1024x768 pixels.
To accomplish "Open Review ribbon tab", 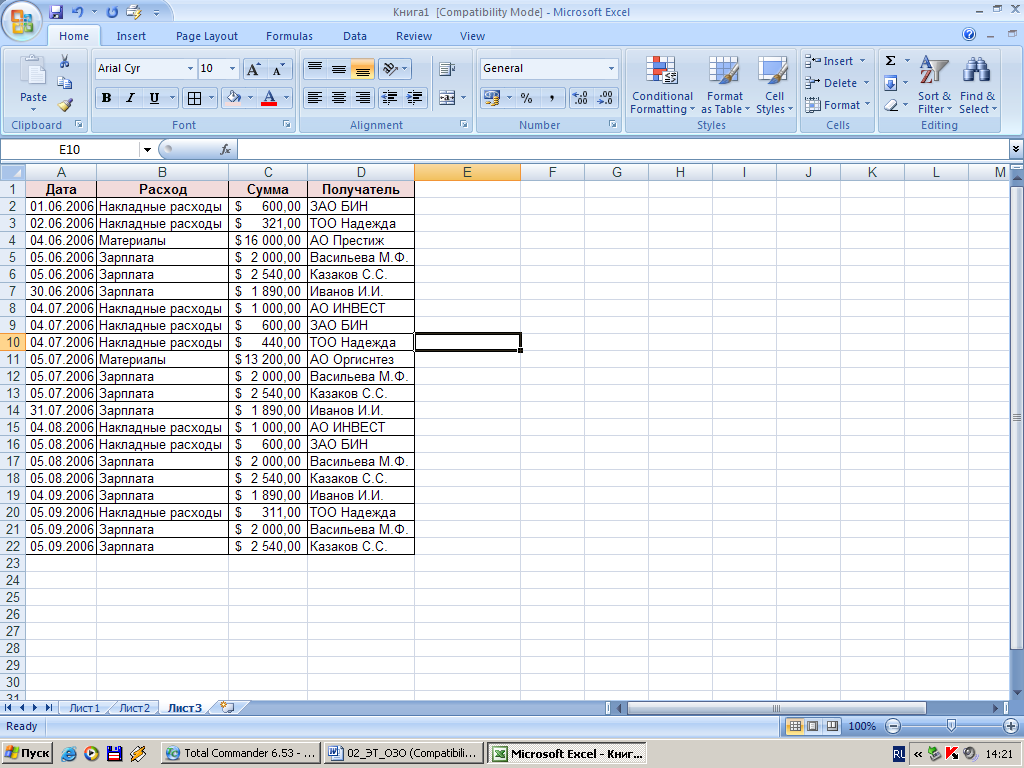I will coord(414,37).
